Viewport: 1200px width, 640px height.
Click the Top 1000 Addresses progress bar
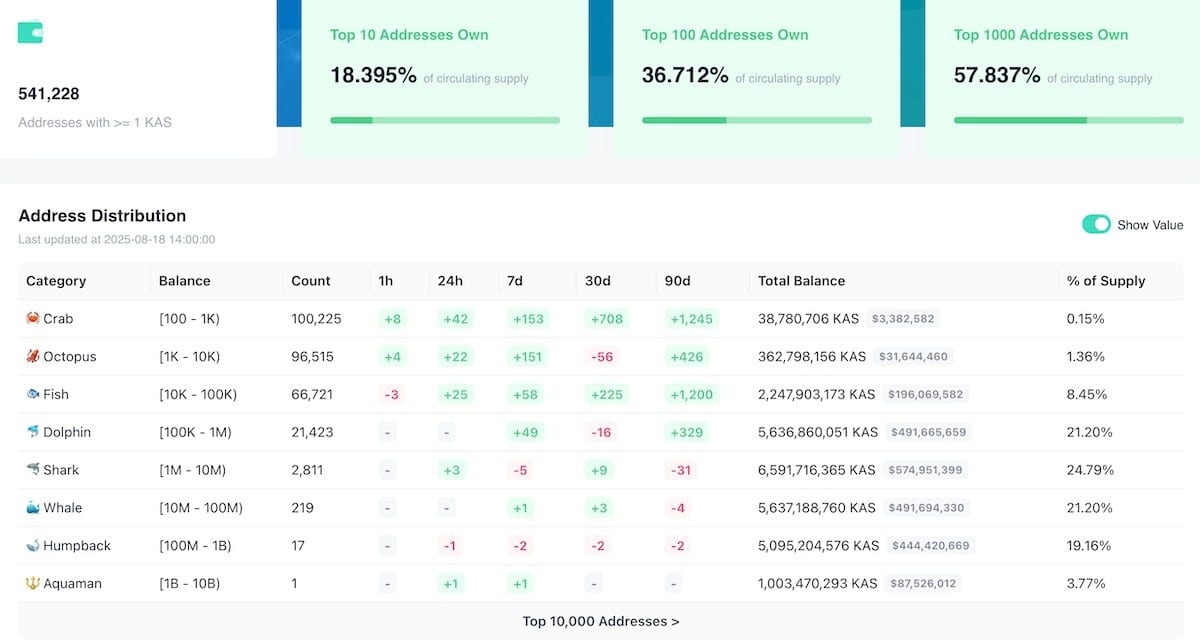1068,120
